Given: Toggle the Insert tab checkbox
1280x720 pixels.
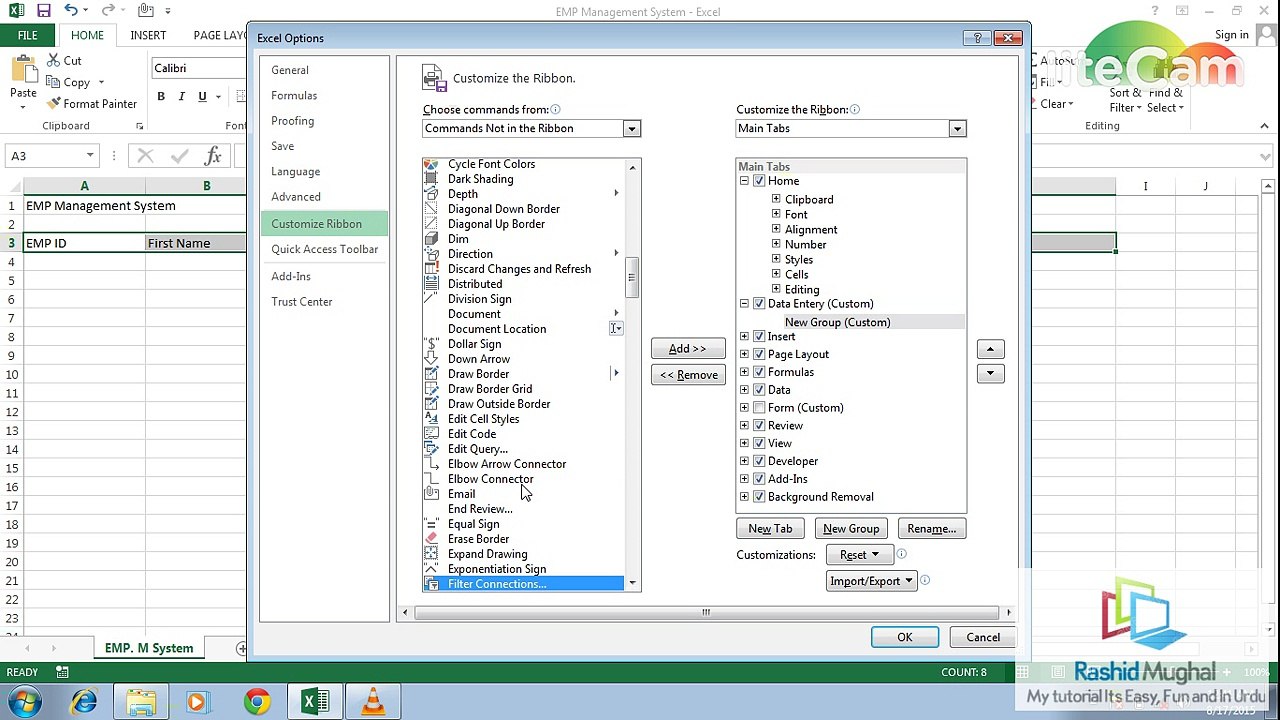Looking at the screenshot, I should [x=759, y=337].
